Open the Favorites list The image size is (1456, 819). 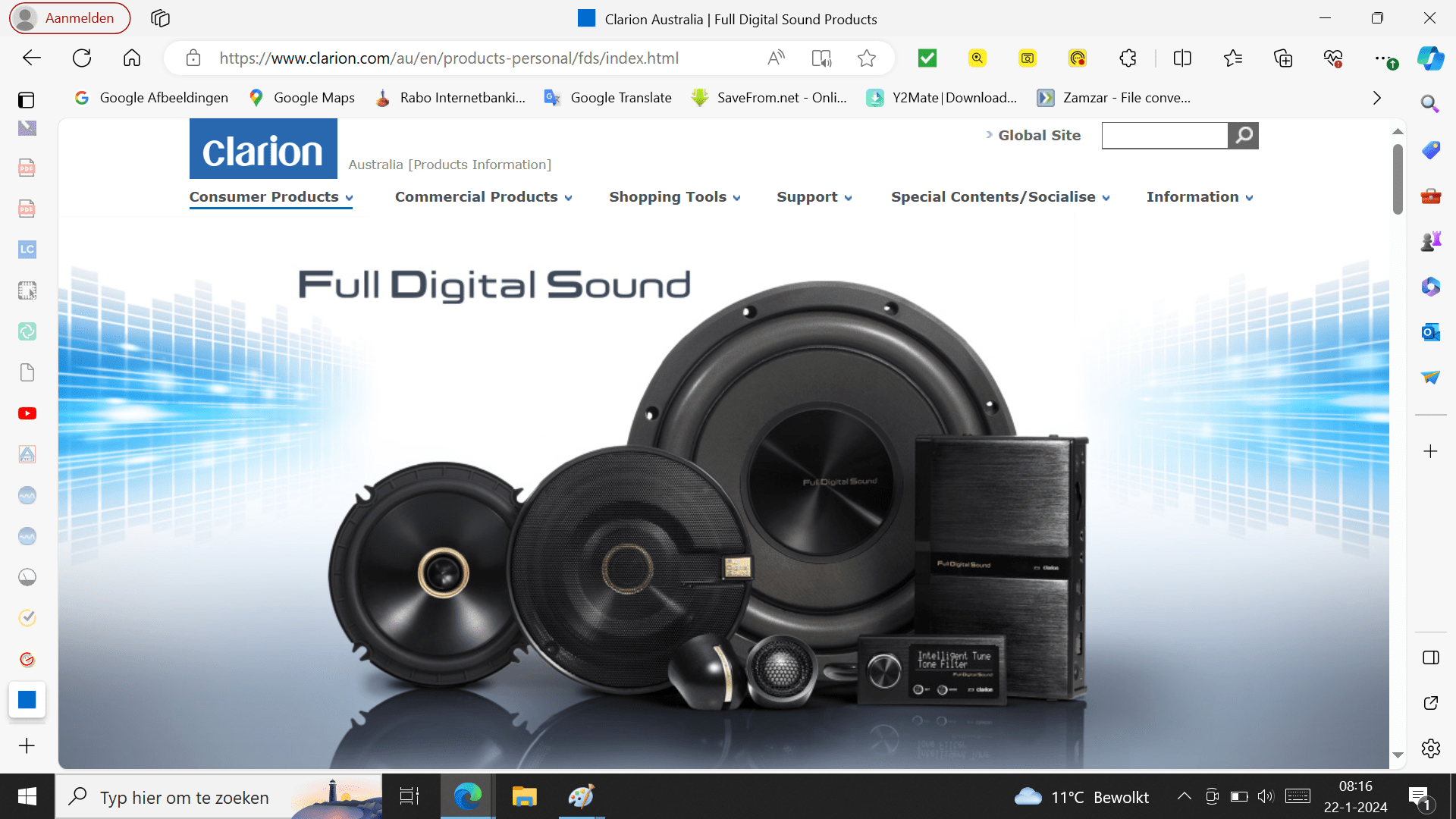1233,58
